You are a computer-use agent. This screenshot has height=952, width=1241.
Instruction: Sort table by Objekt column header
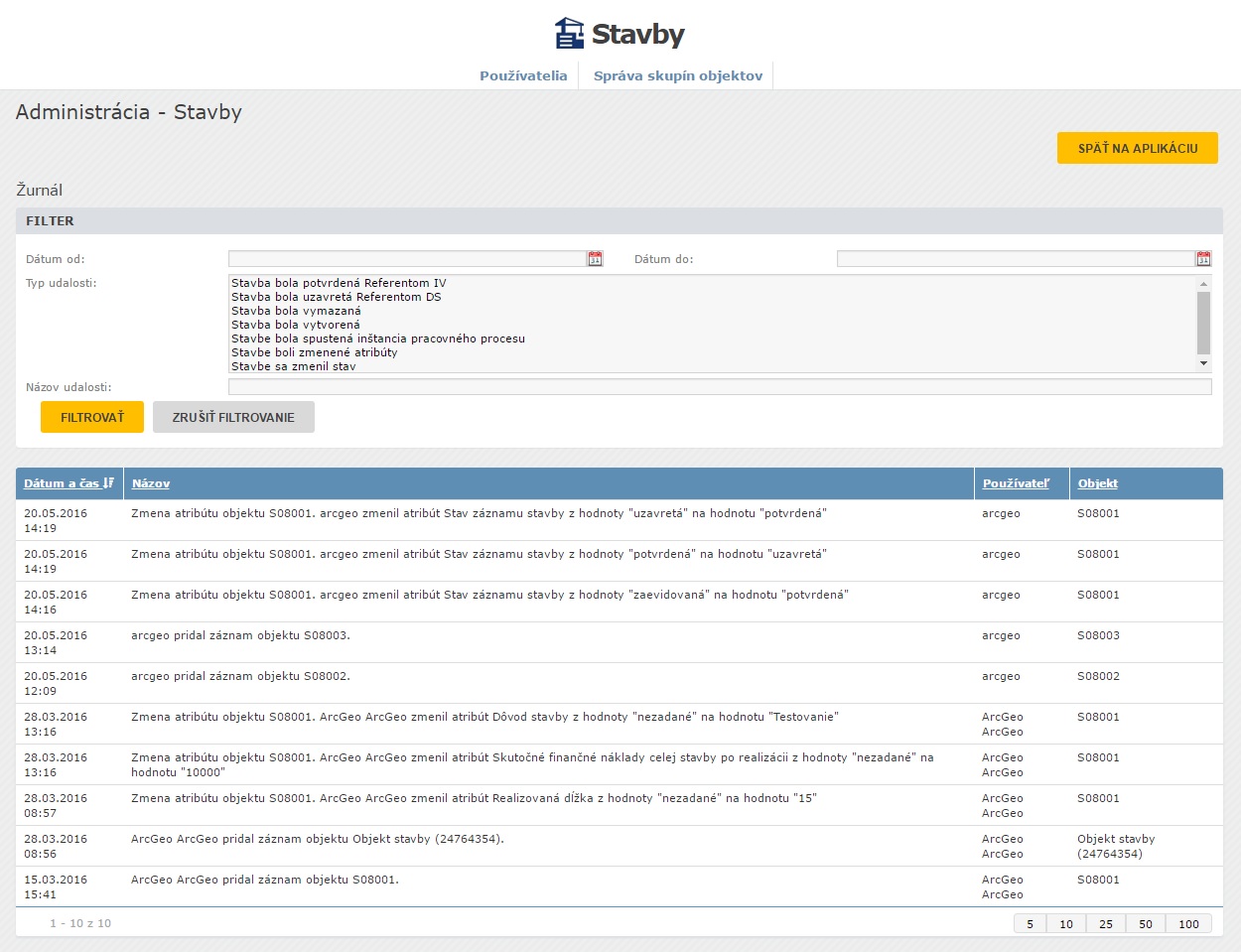pyautogui.click(x=1097, y=483)
